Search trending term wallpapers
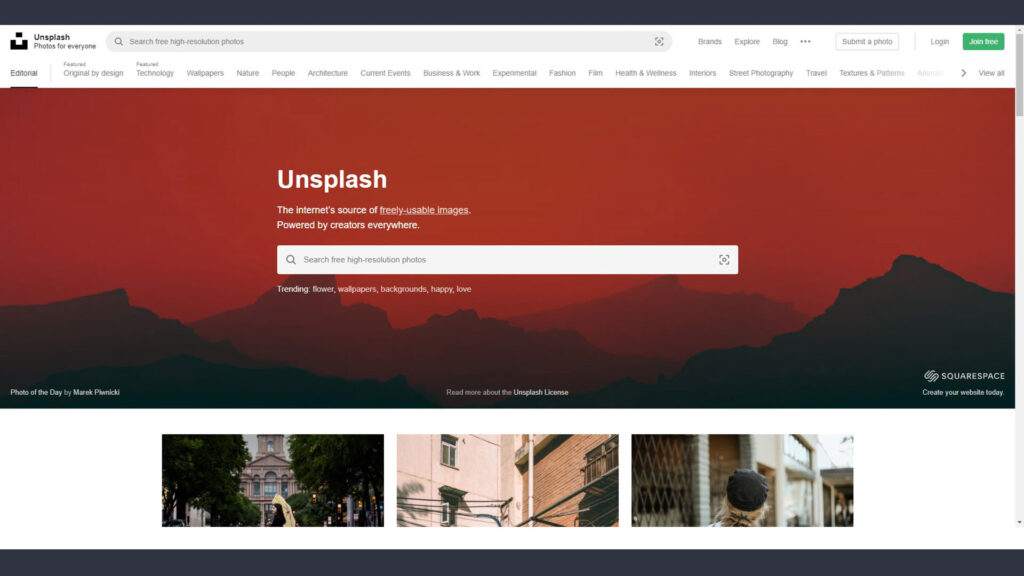 [357, 289]
